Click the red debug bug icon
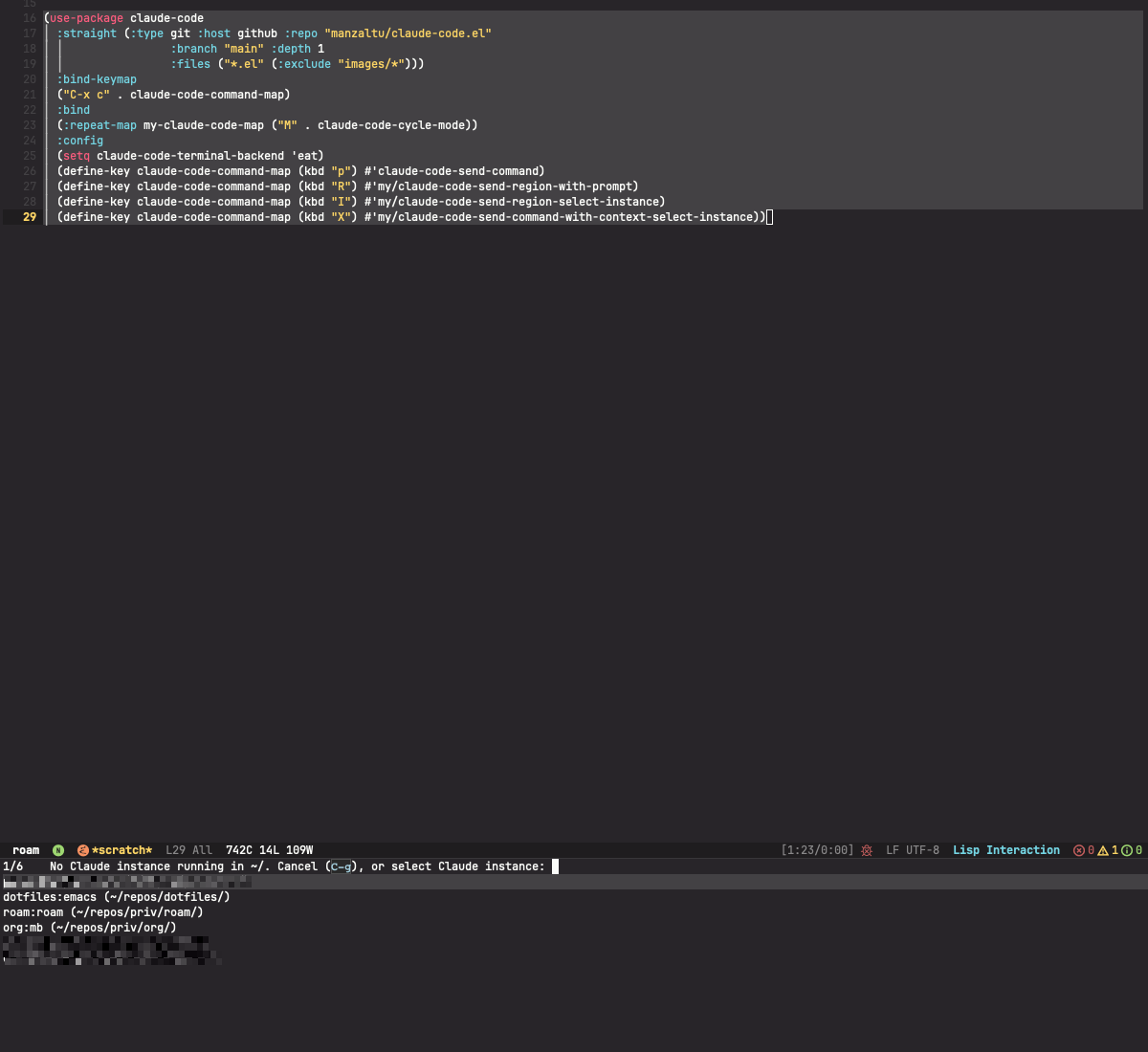The height and width of the screenshot is (1052, 1148). (x=867, y=850)
